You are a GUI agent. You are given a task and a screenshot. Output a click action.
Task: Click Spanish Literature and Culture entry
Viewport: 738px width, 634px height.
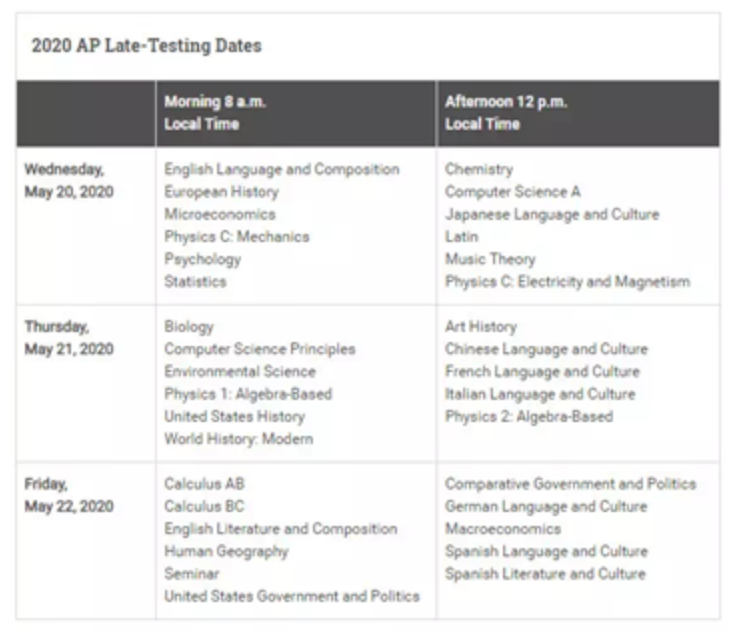[x=545, y=574]
